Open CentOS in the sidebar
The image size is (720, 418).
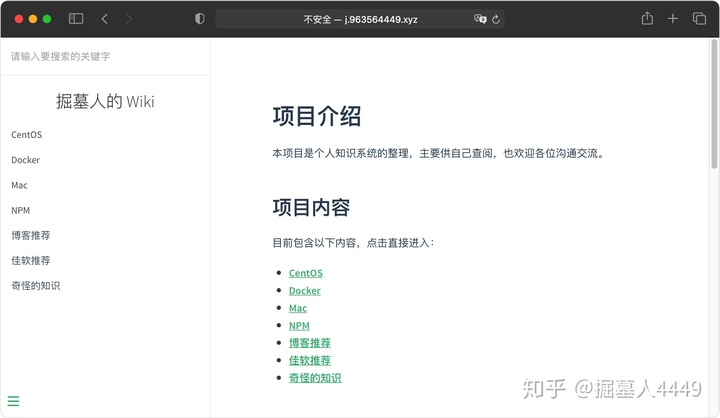tap(27, 135)
